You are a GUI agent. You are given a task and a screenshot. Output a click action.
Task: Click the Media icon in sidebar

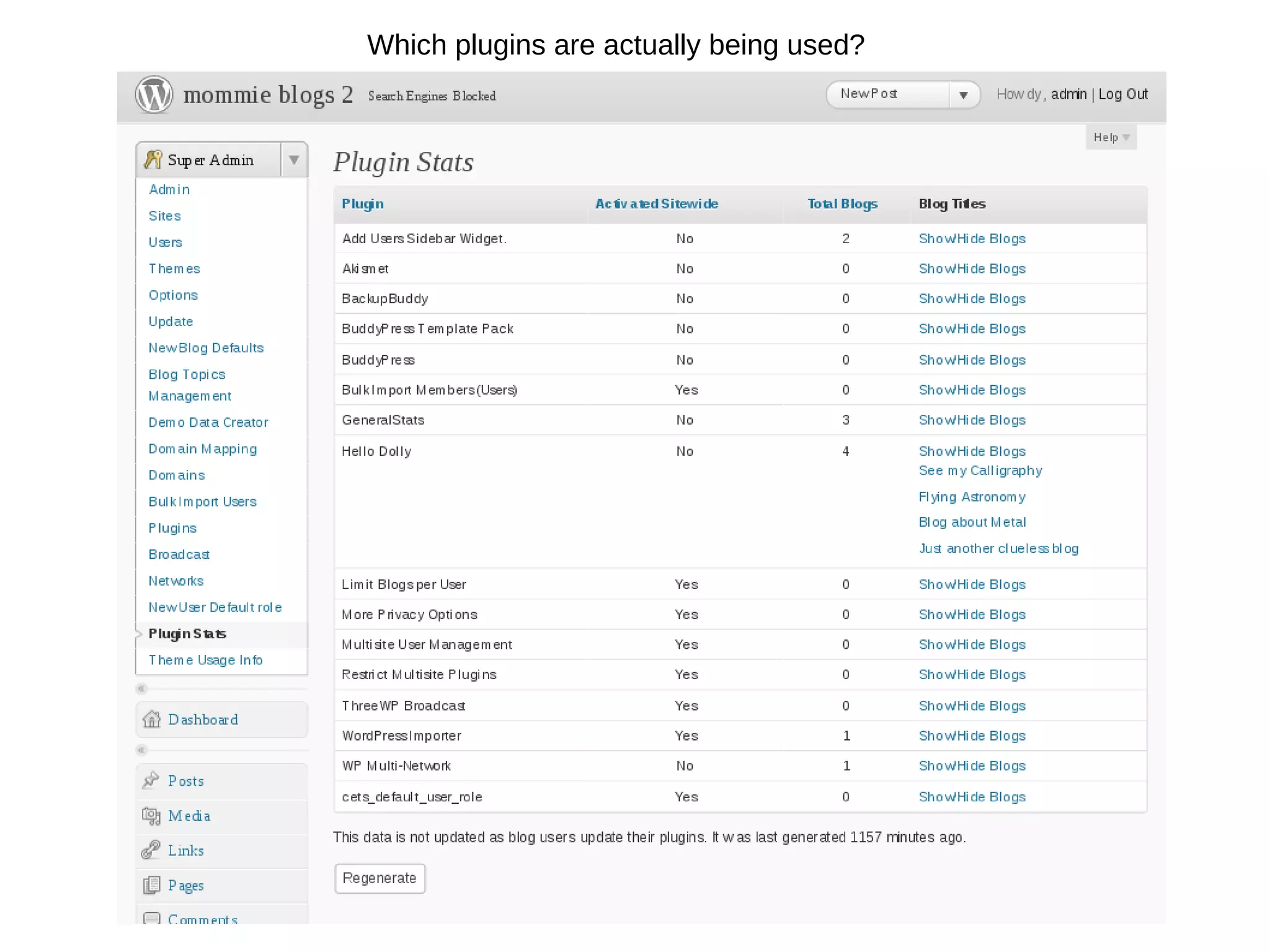[151, 816]
